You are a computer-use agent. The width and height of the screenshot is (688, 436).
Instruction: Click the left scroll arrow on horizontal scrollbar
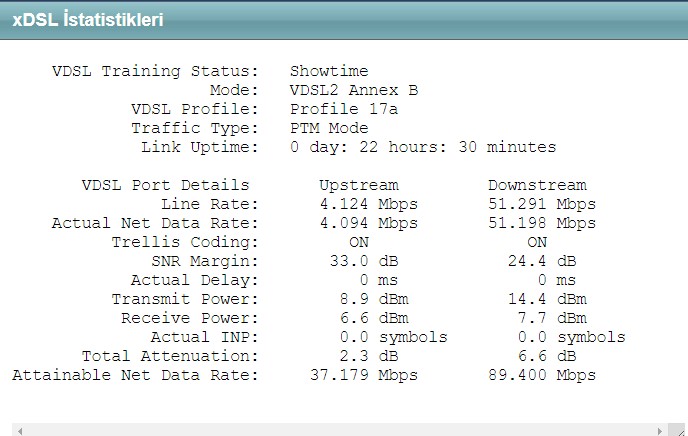click(20, 431)
